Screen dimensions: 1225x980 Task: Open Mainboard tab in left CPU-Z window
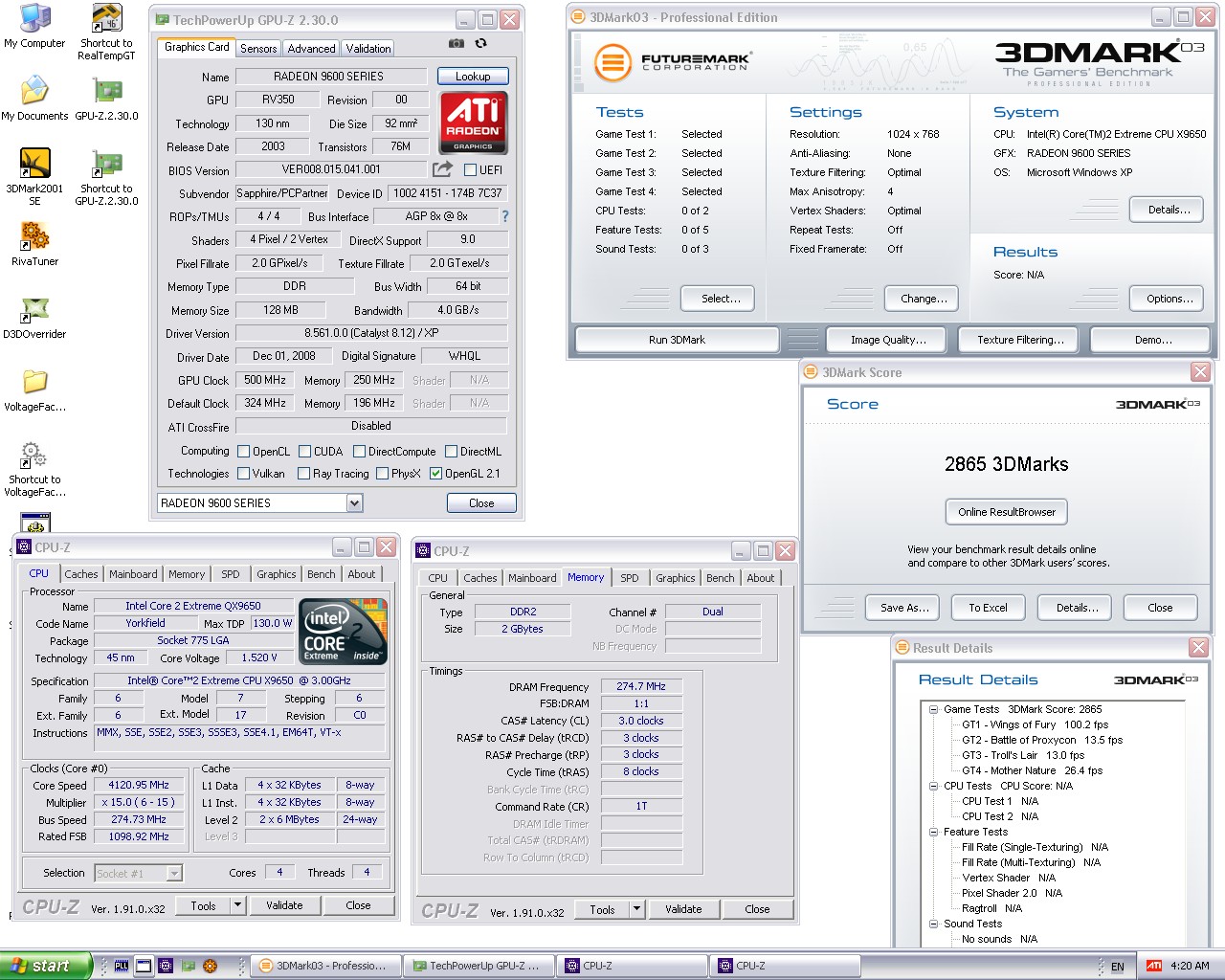pyautogui.click(x=133, y=574)
